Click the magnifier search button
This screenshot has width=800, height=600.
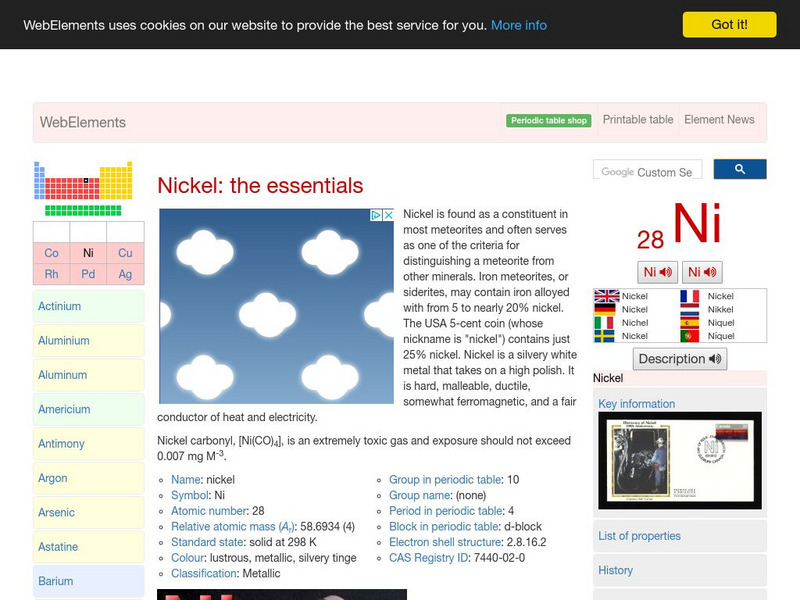(x=740, y=169)
